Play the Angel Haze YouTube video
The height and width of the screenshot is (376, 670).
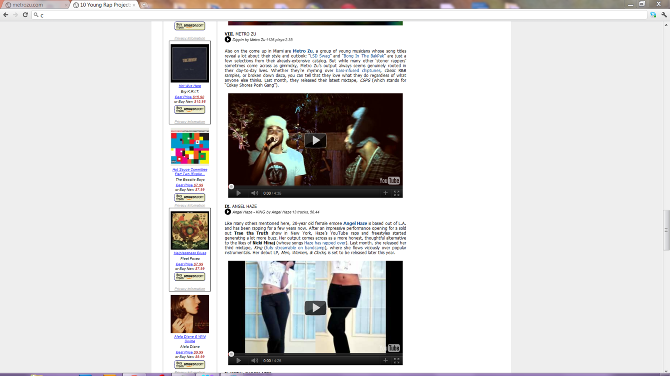(315, 308)
